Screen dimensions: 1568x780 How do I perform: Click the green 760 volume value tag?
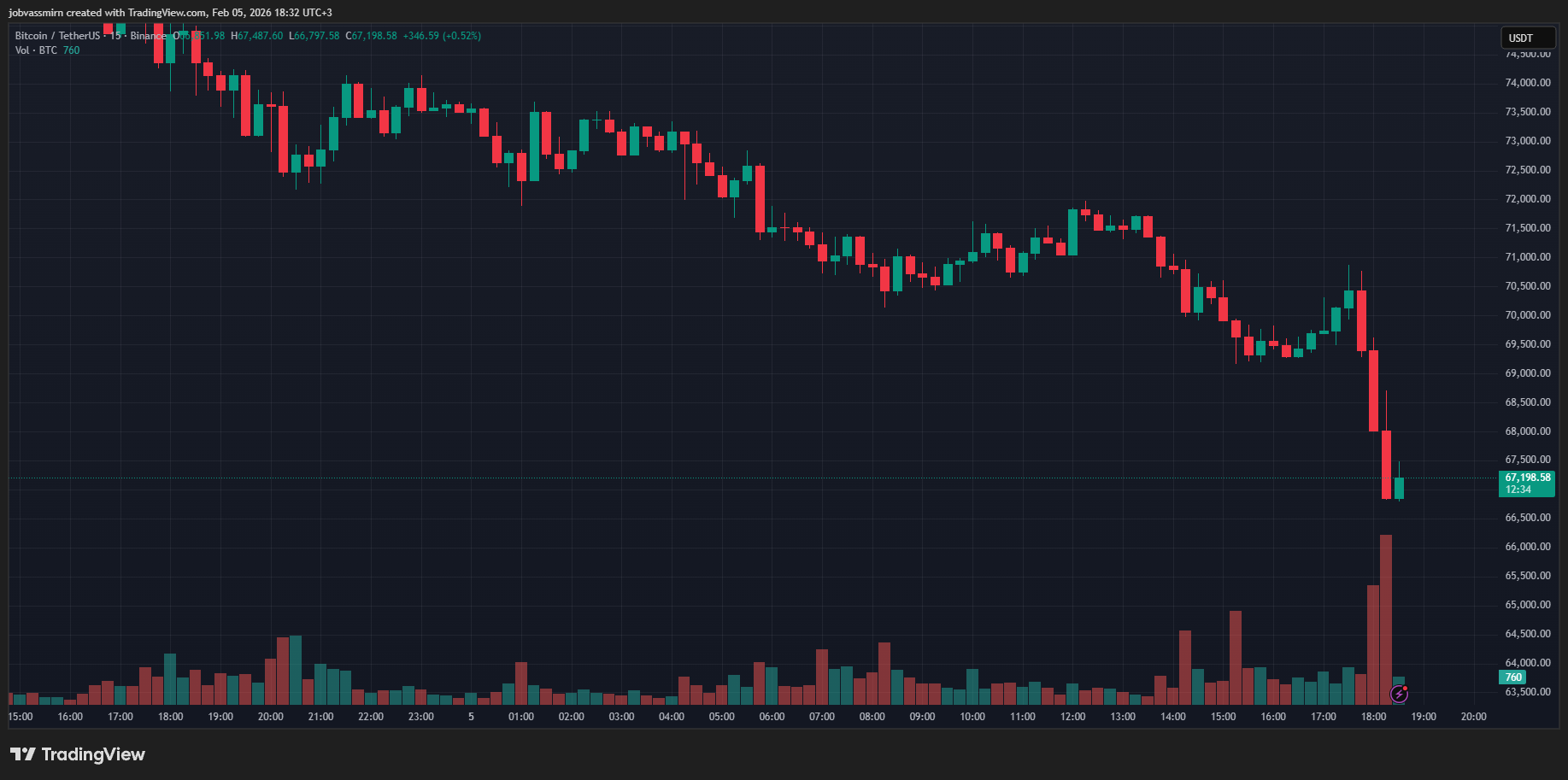click(1512, 677)
